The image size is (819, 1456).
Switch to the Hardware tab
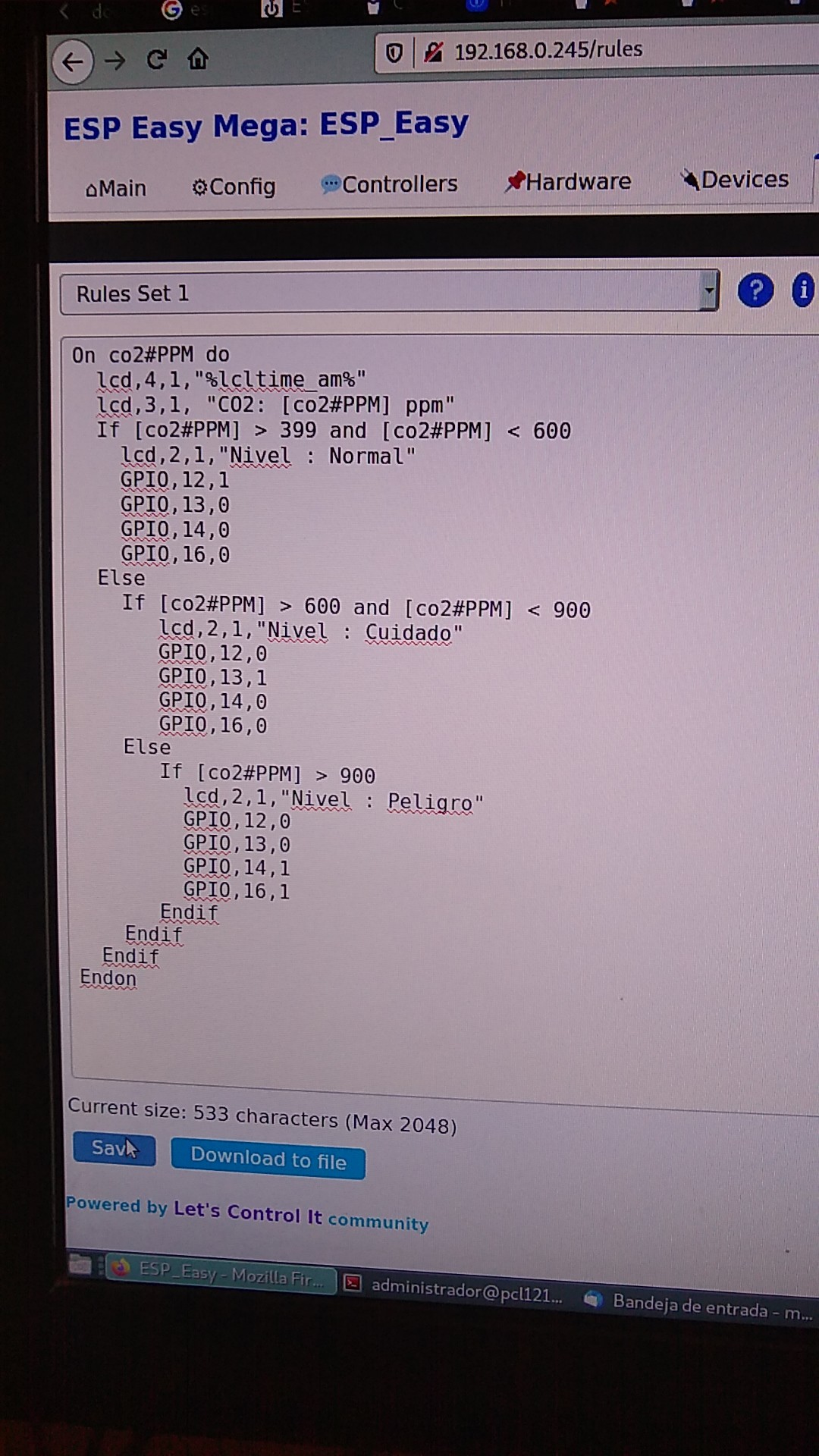tap(568, 181)
